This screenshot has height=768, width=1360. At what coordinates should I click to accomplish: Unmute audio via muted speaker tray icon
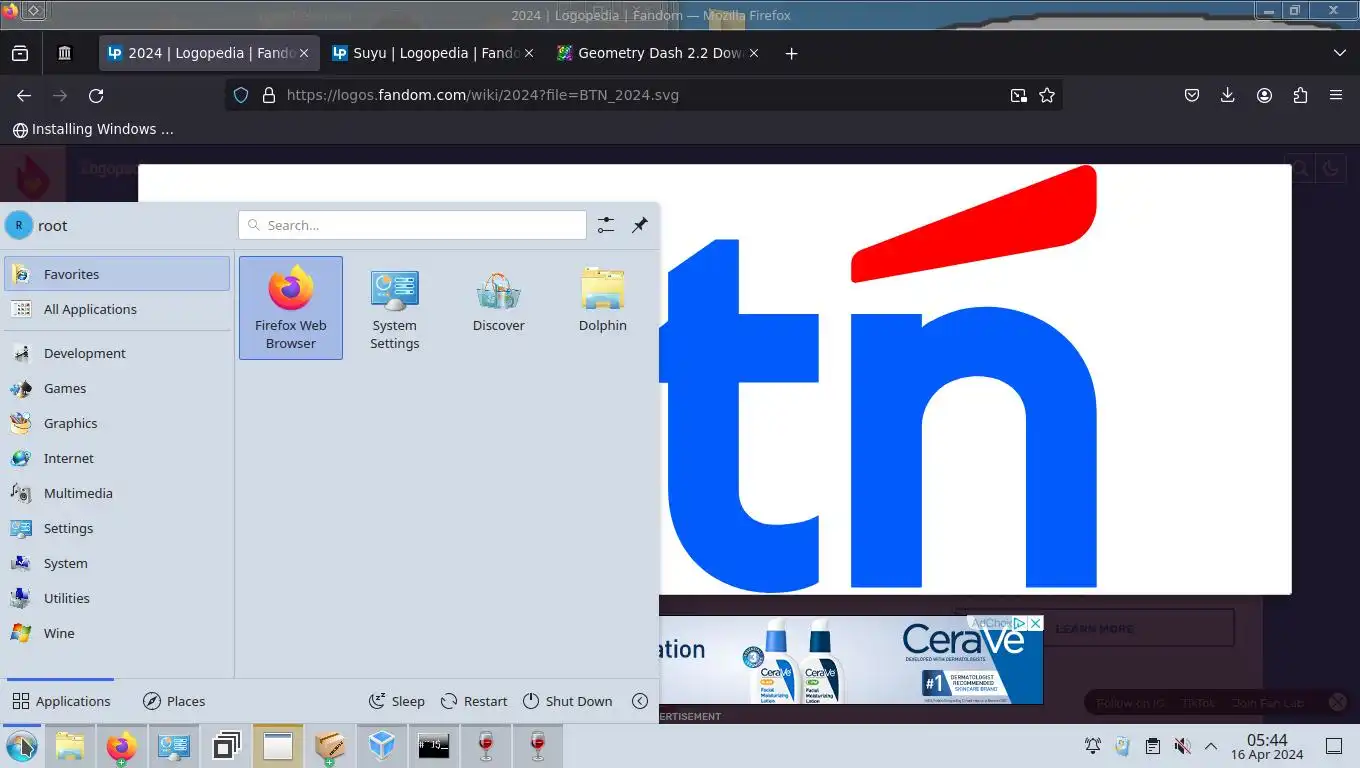point(1182,746)
